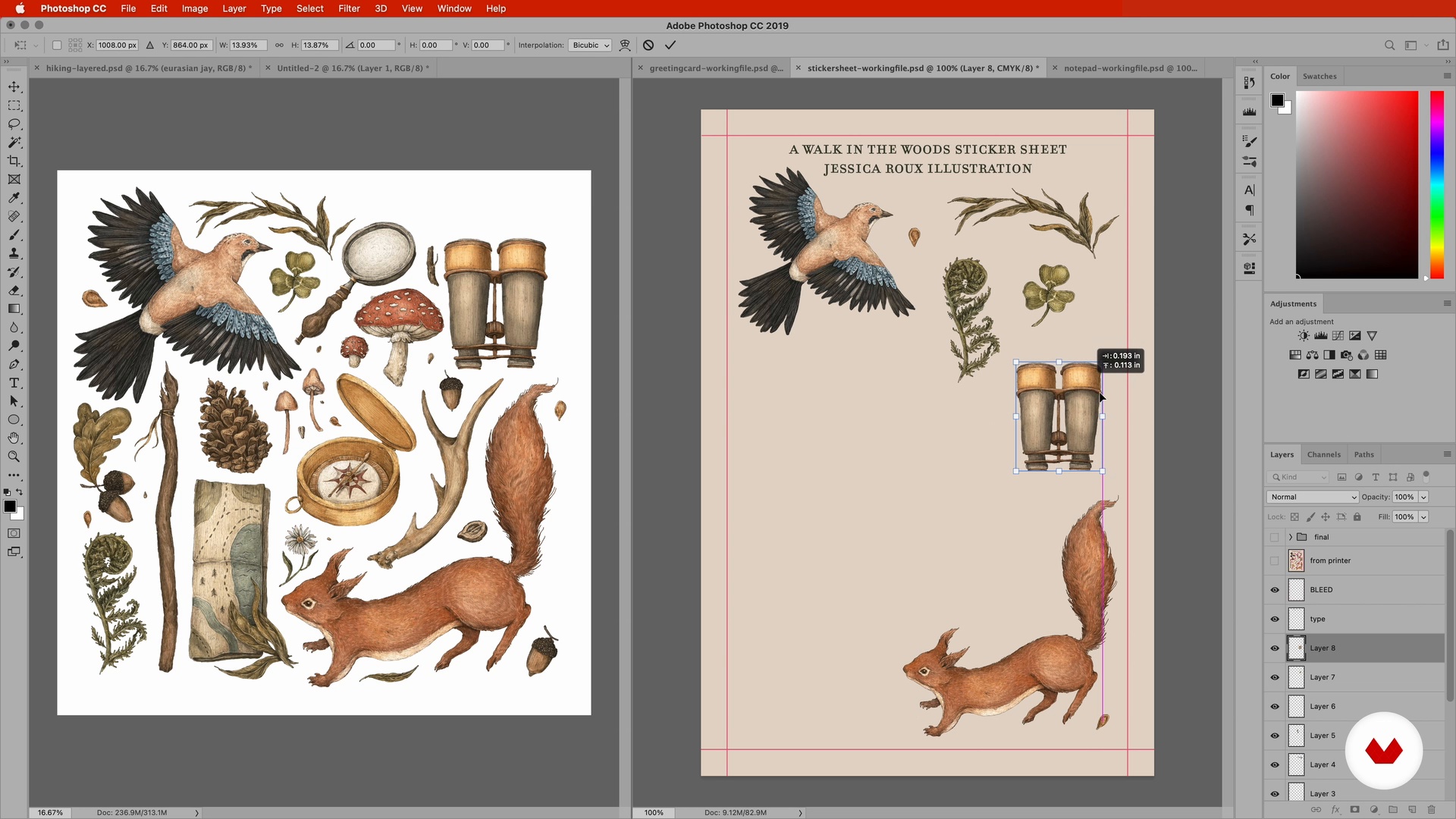Select the Pen tool

(x=14, y=364)
